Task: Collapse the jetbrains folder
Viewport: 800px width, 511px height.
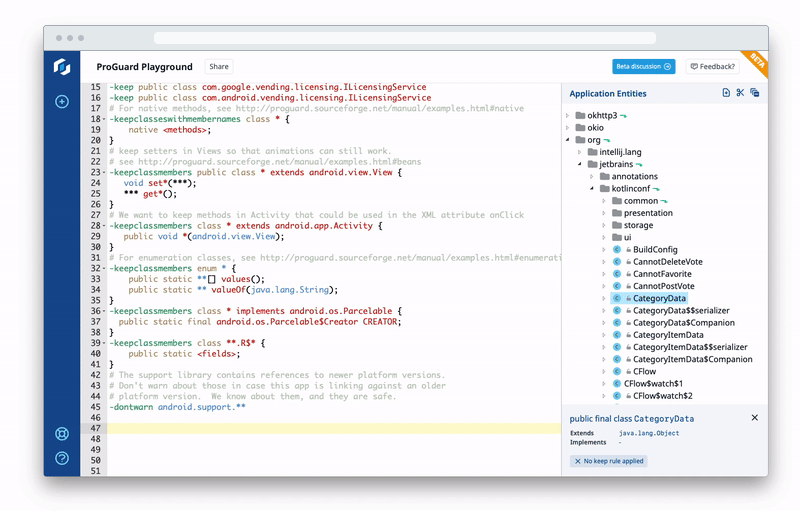Action: click(x=580, y=164)
